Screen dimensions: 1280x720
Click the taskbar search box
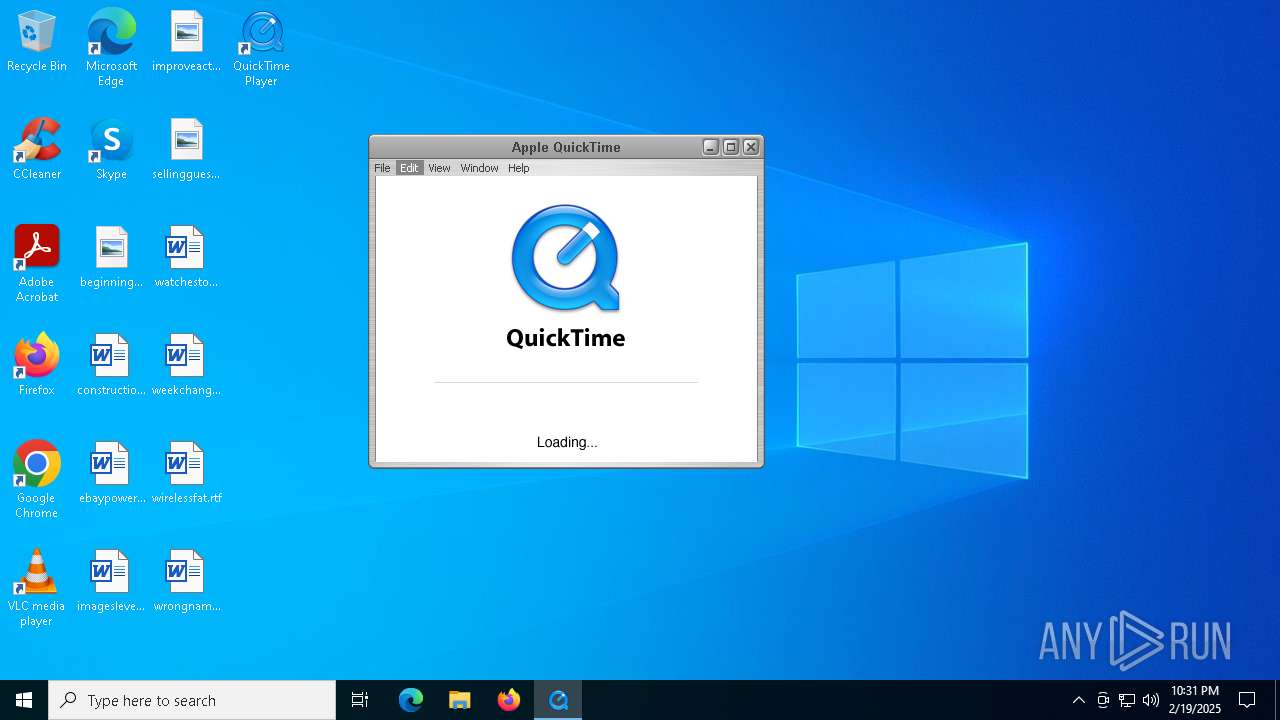(x=192, y=700)
